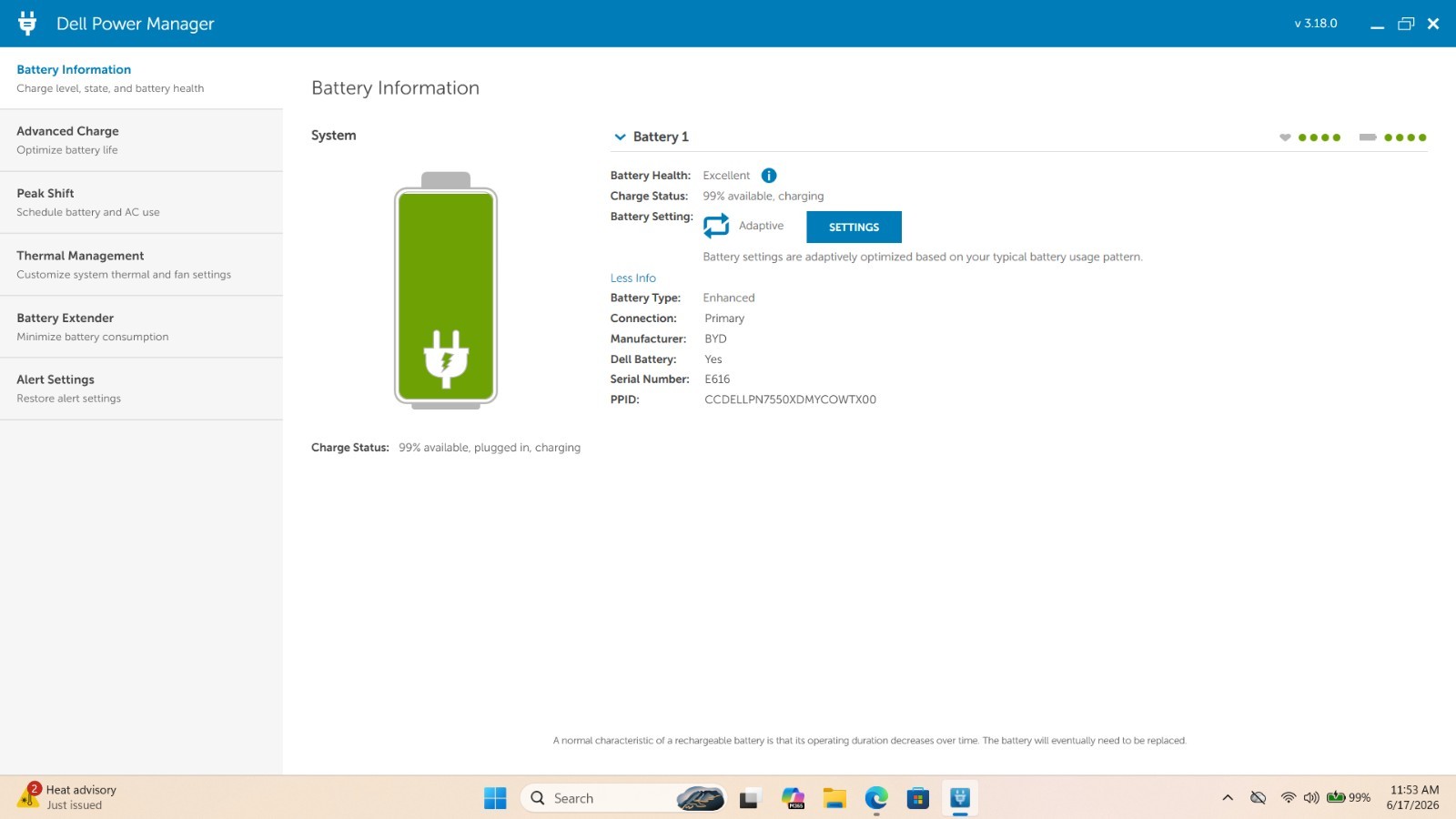1456x819 pixels.
Task: Click the Dell Power Manager plug logo
Action: (27, 24)
